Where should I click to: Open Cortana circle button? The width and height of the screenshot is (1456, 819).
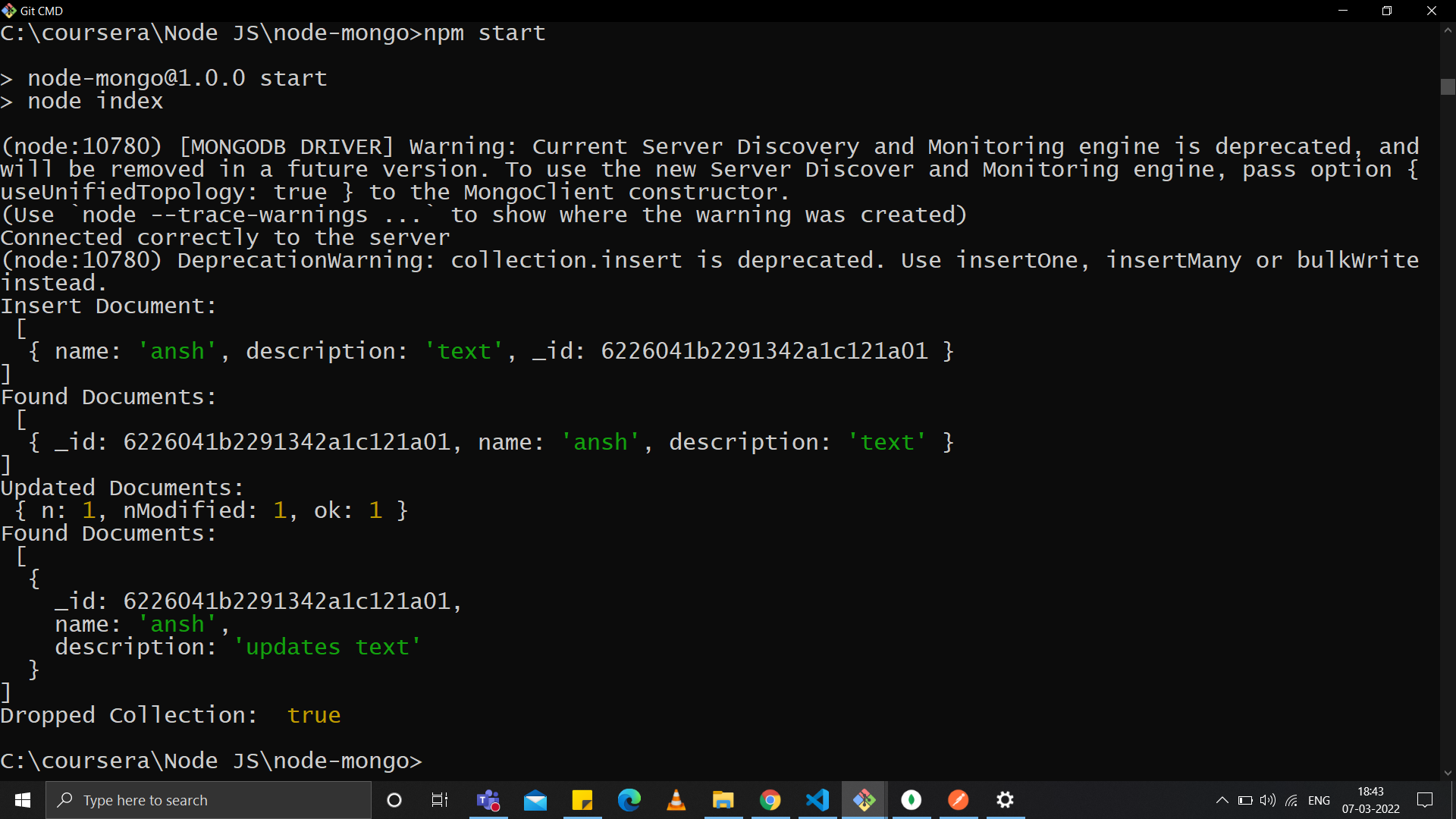point(394,800)
